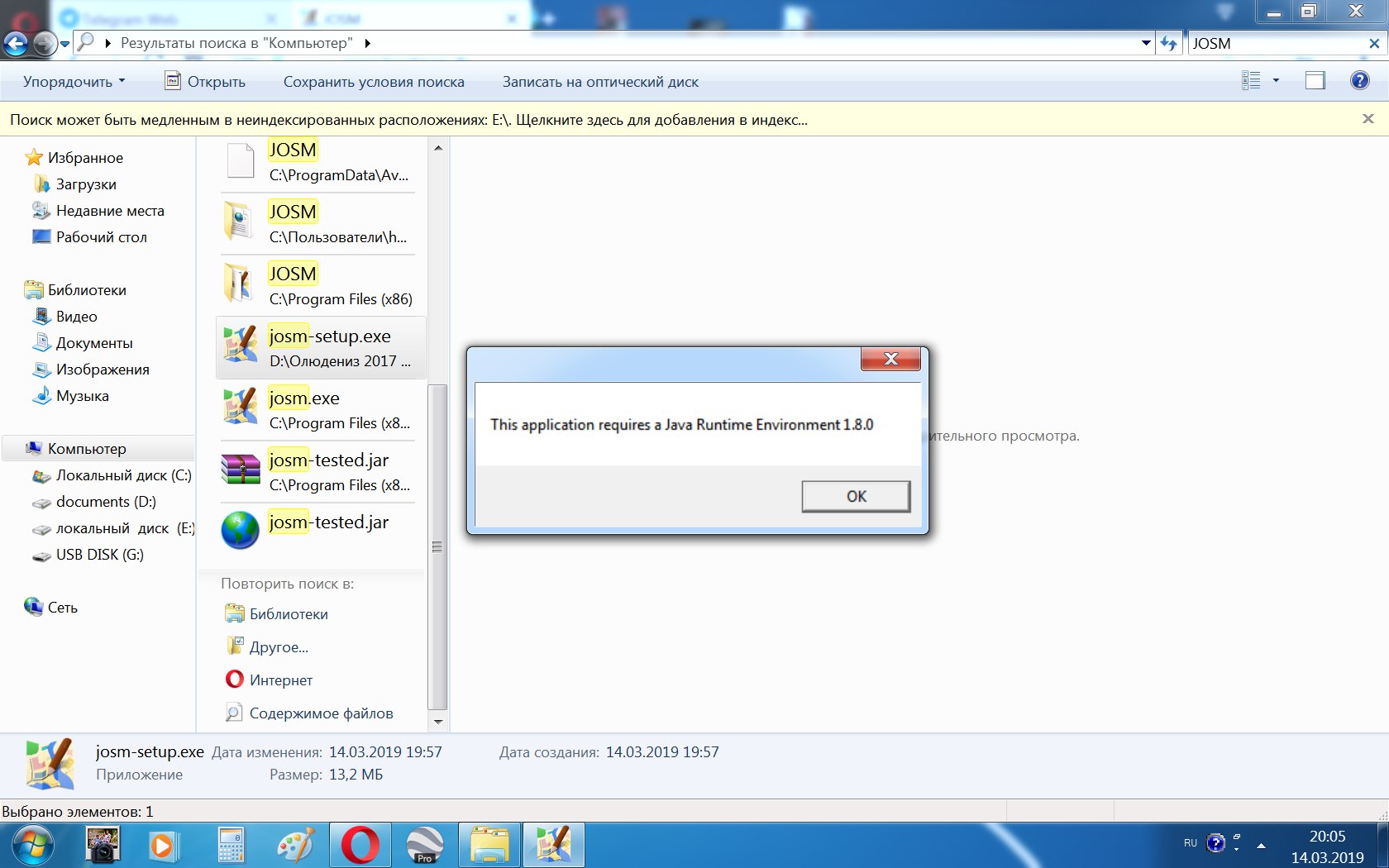1389x868 pixels.
Task: Click the RU language indicator
Action: click(x=1191, y=843)
